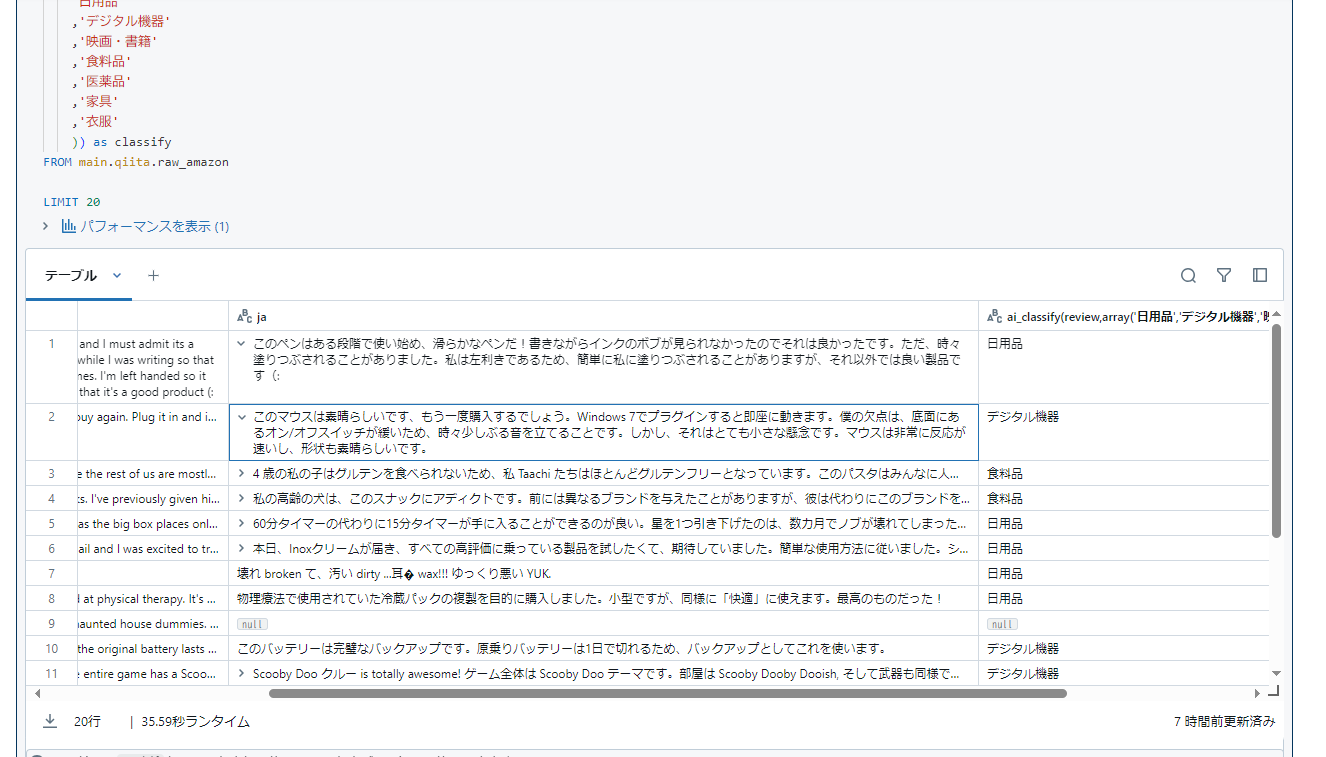This screenshot has width=1326, height=757.
Task: Click 食料品 classify cell in row 3
Action: (x=1124, y=473)
